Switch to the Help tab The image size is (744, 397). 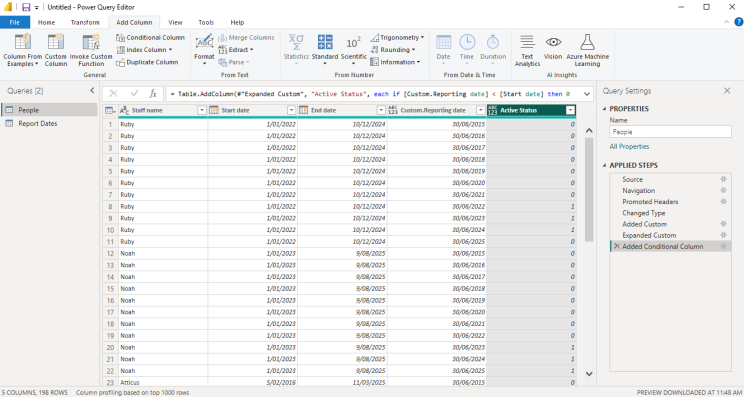[x=237, y=22]
